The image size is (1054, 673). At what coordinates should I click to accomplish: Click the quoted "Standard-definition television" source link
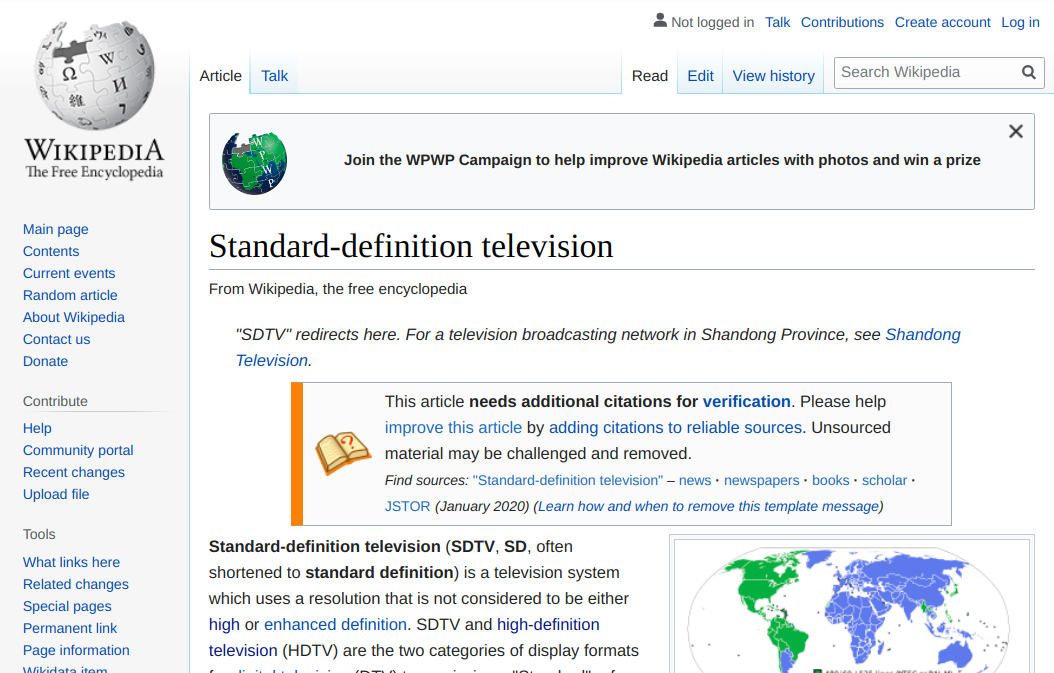[x=567, y=481]
